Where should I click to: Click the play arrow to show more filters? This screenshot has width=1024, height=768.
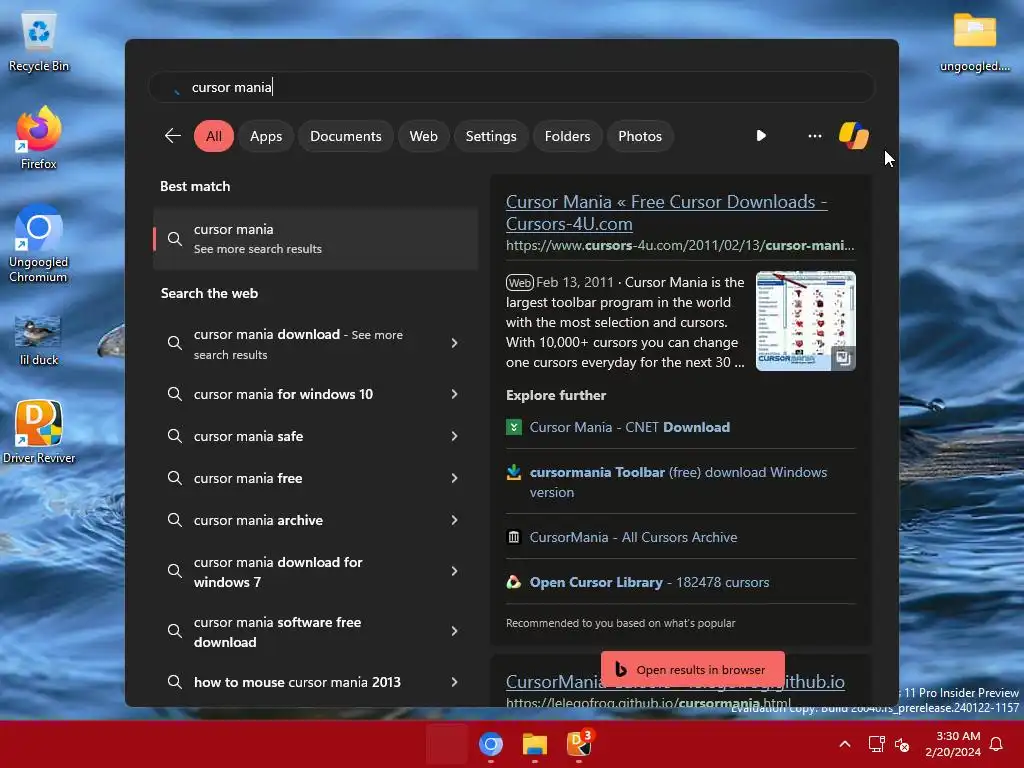coord(761,136)
